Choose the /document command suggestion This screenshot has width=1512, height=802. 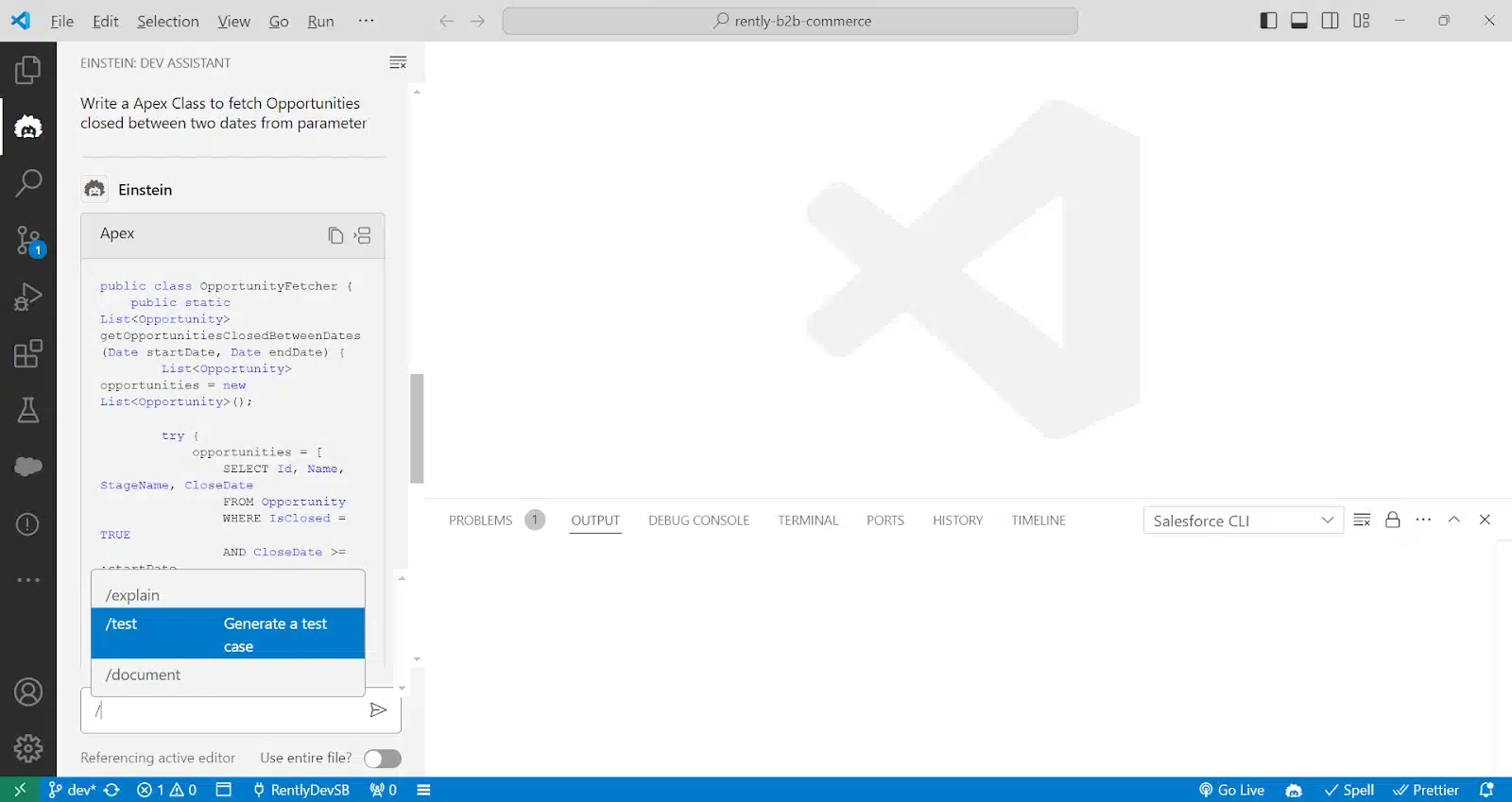[x=228, y=674]
